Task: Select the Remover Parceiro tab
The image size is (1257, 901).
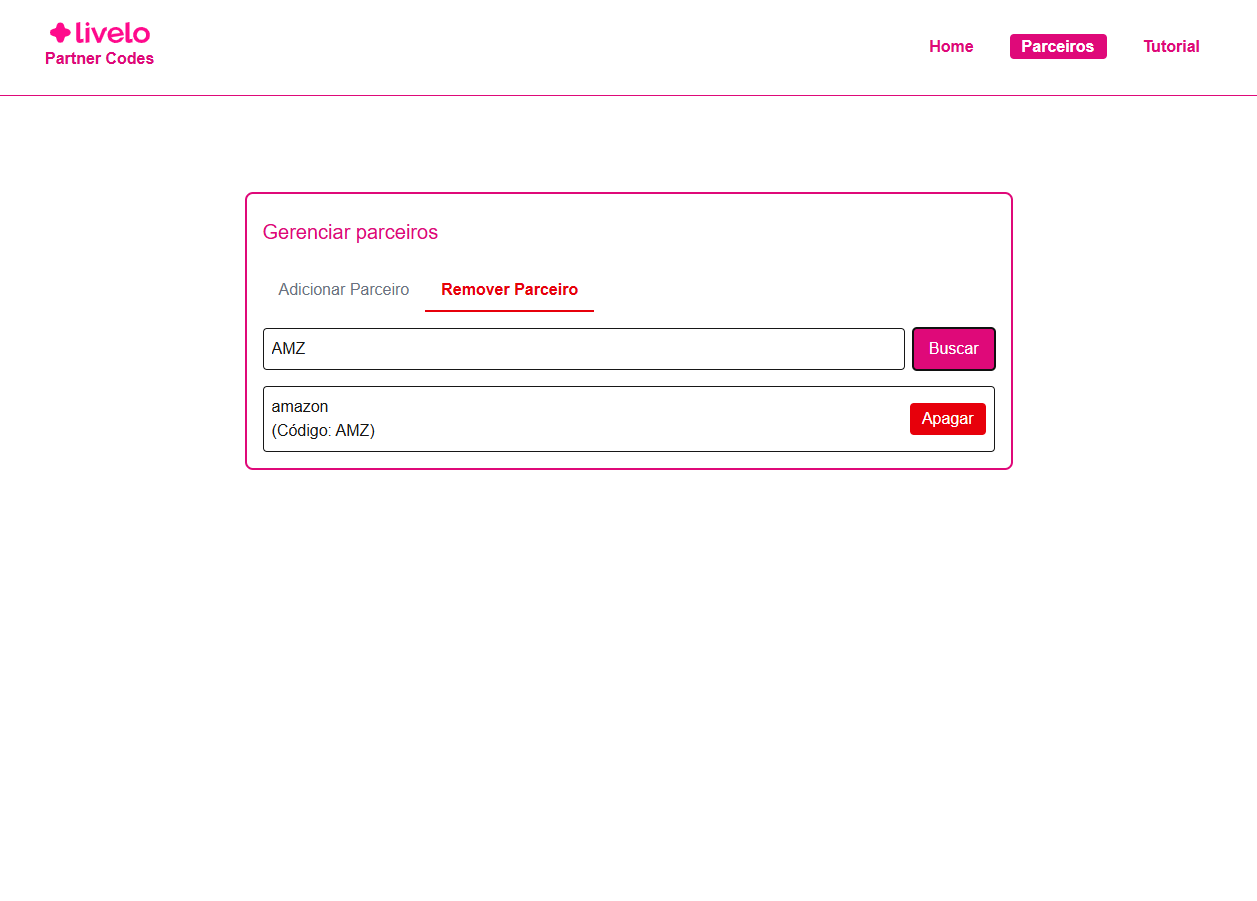Action: (509, 290)
